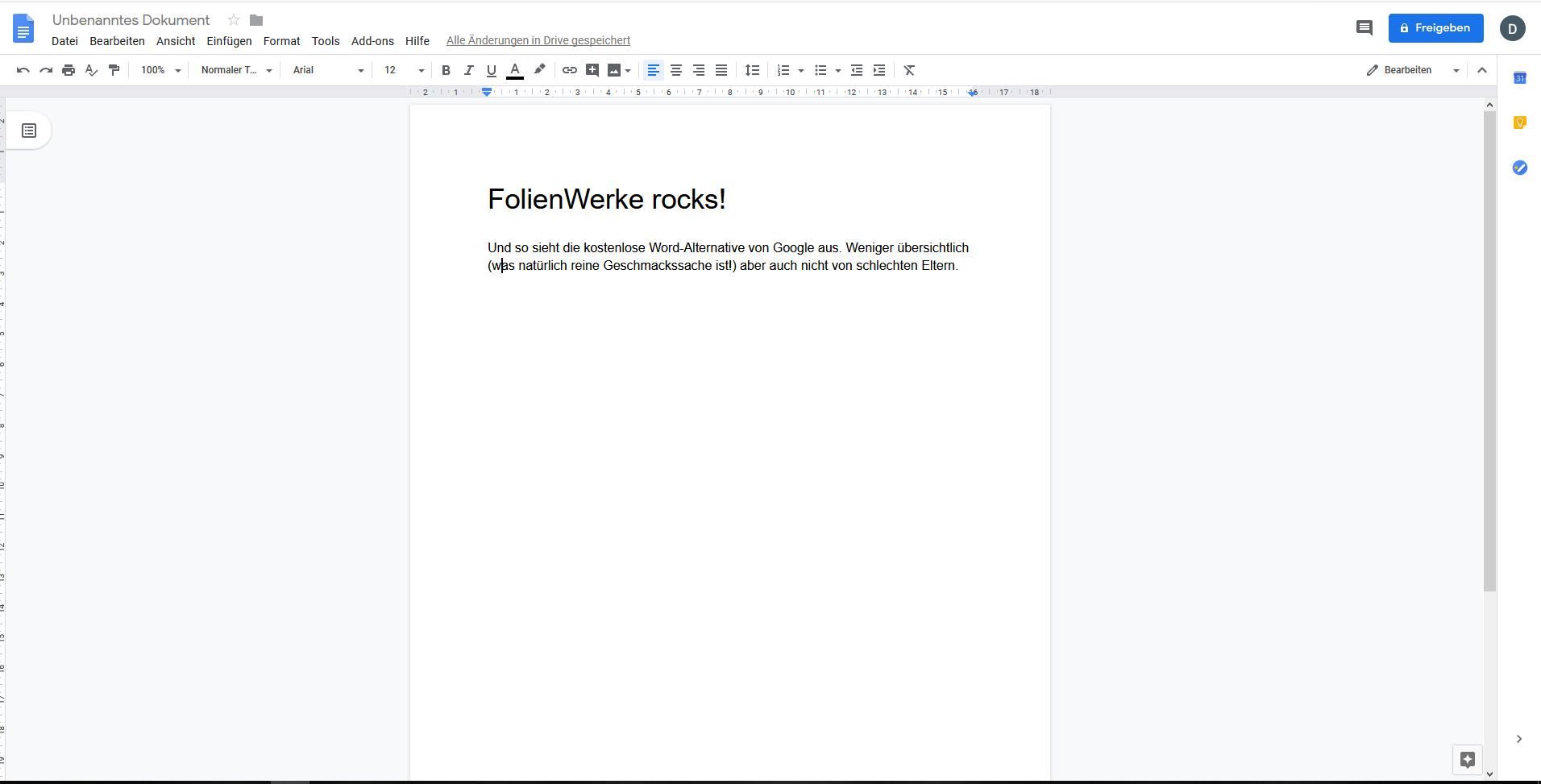The height and width of the screenshot is (784, 1541).
Task: Open the Tools menu
Action: 326,41
